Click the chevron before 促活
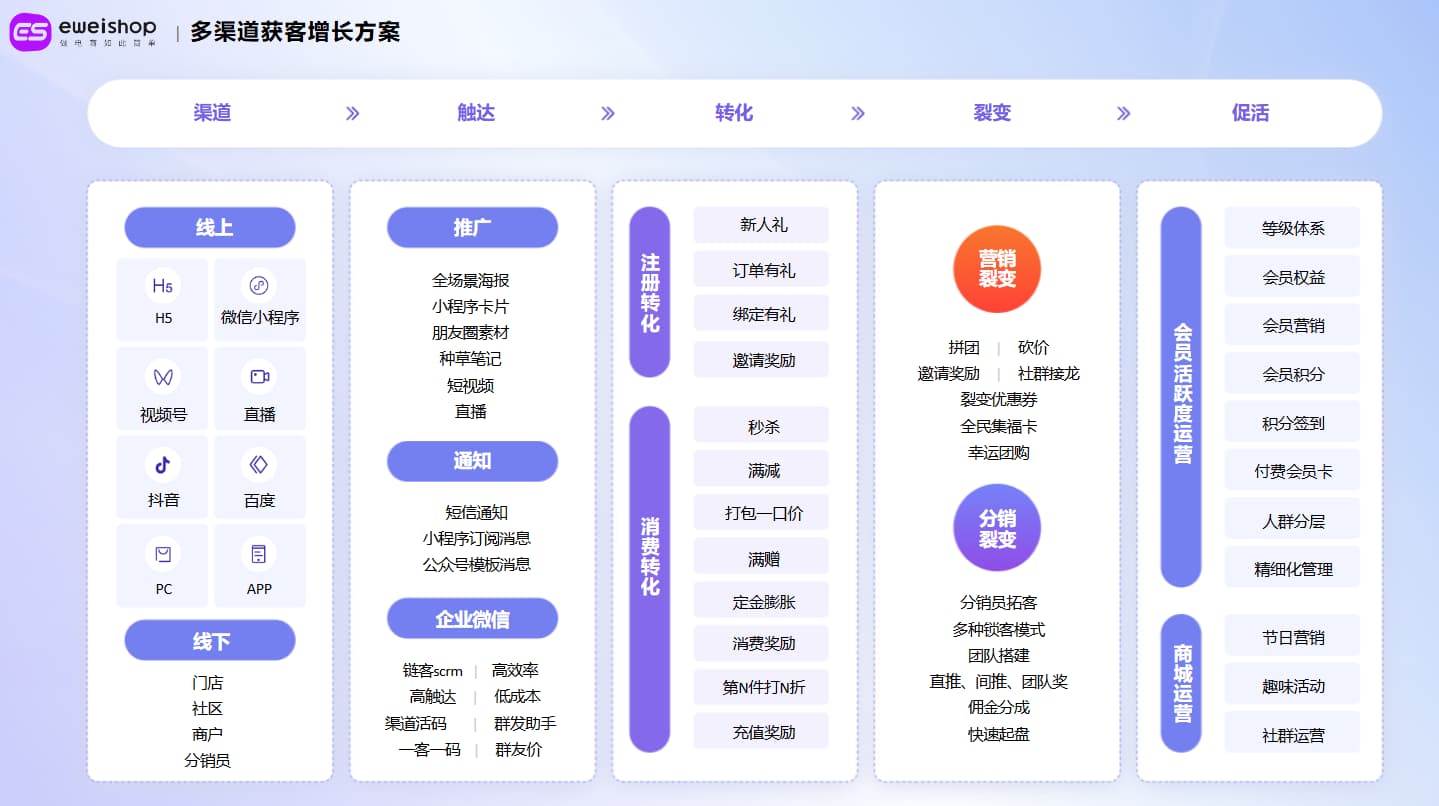Viewport: 1439px width, 806px height. (1123, 114)
